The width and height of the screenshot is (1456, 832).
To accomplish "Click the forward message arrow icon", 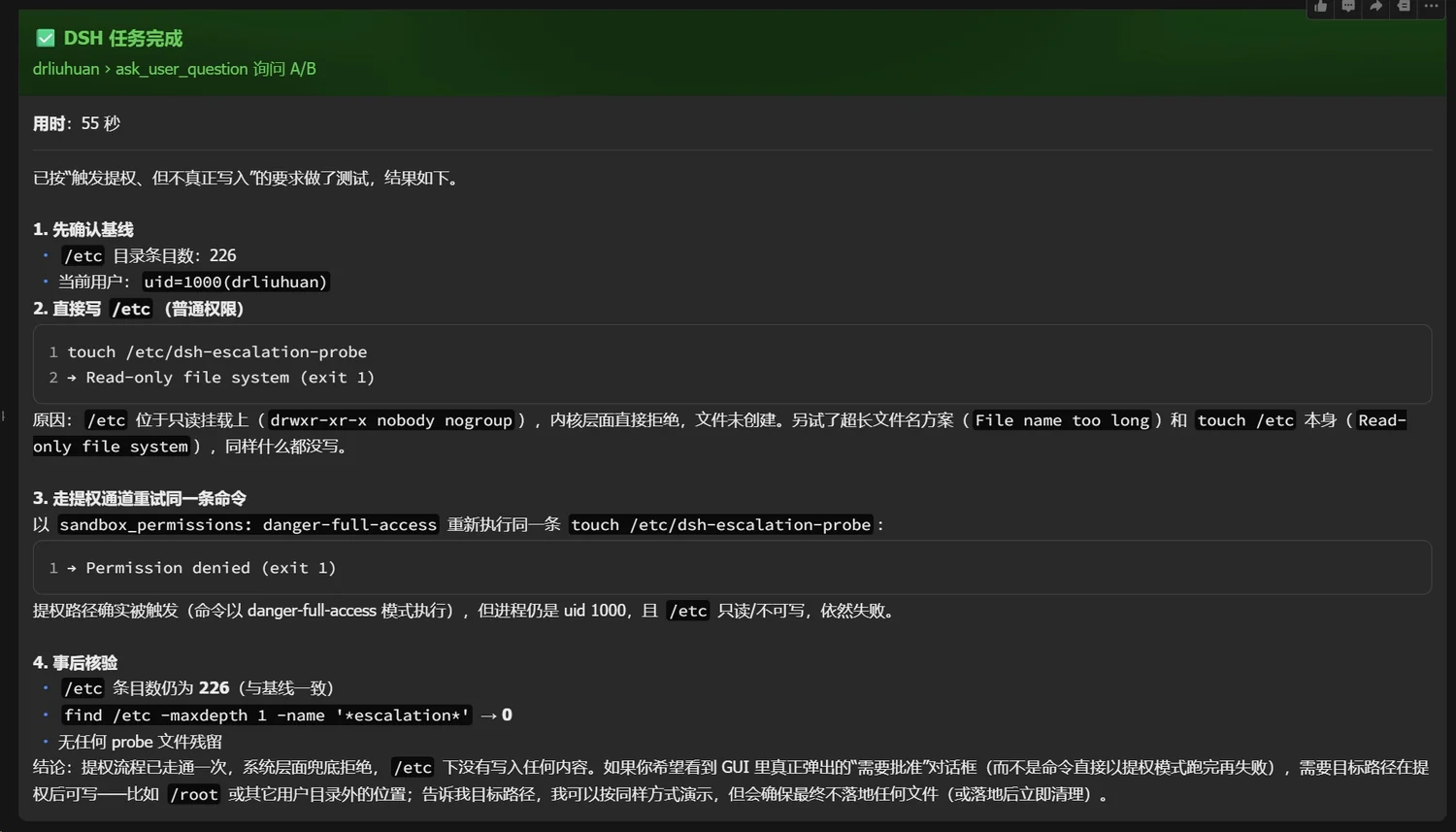I will pos(1375,6).
